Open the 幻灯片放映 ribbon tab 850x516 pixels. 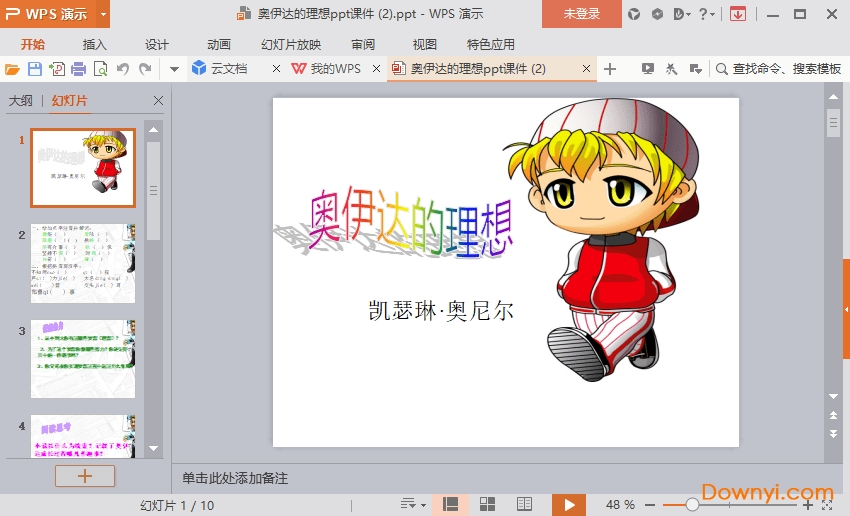(x=291, y=44)
